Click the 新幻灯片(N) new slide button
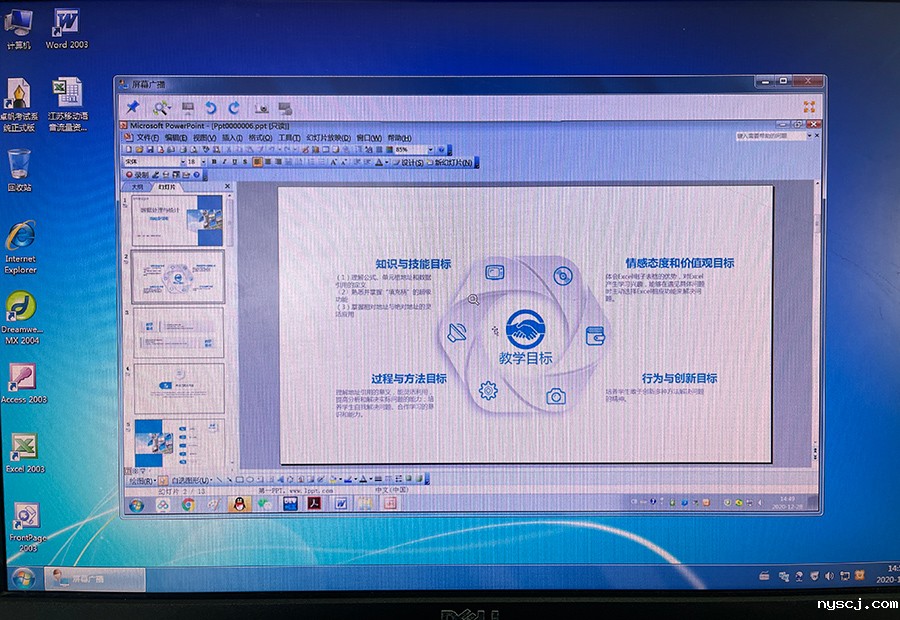This screenshot has width=900, height=620. point(448,162)
